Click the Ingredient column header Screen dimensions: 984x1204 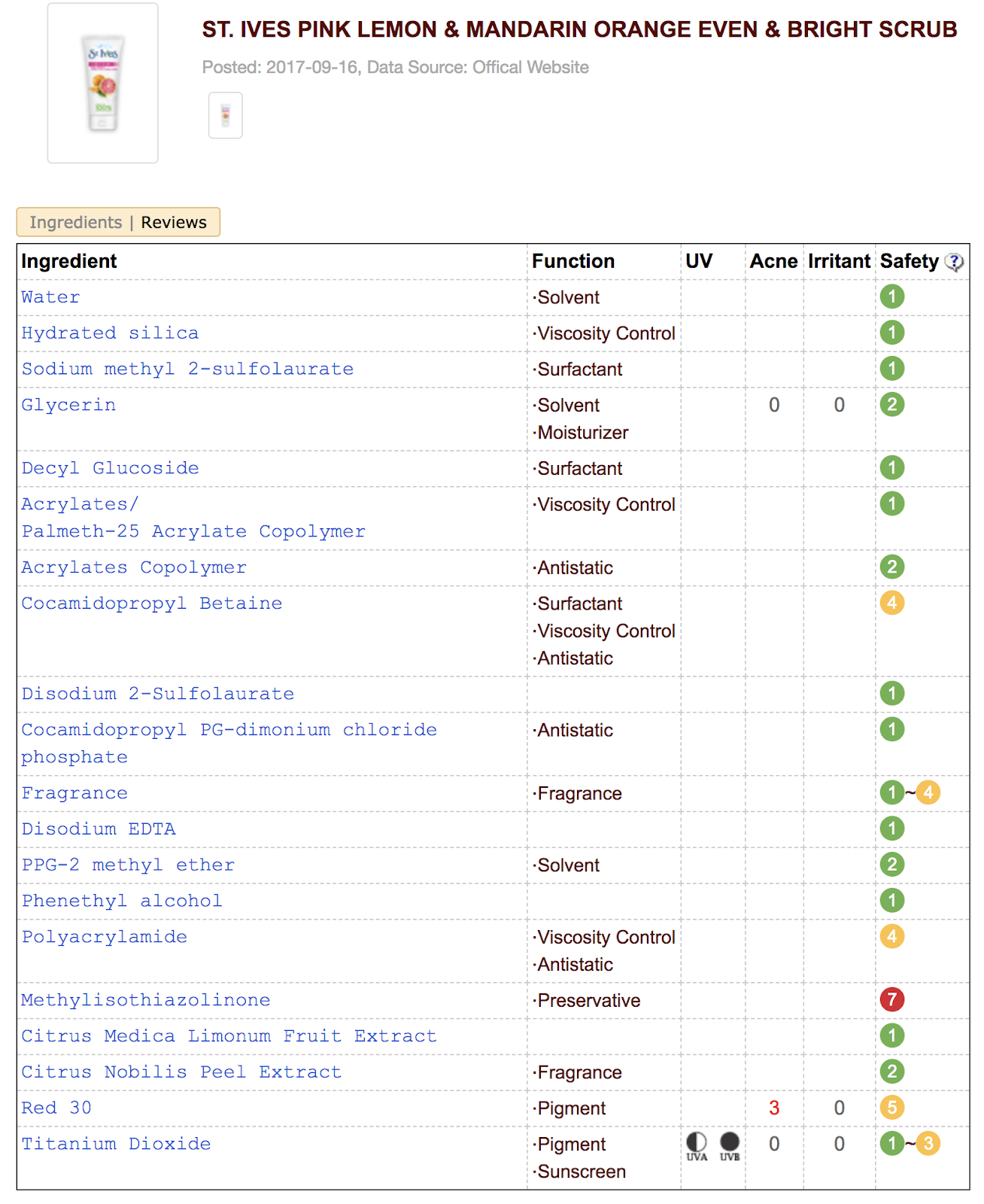[x=69, y=262]
